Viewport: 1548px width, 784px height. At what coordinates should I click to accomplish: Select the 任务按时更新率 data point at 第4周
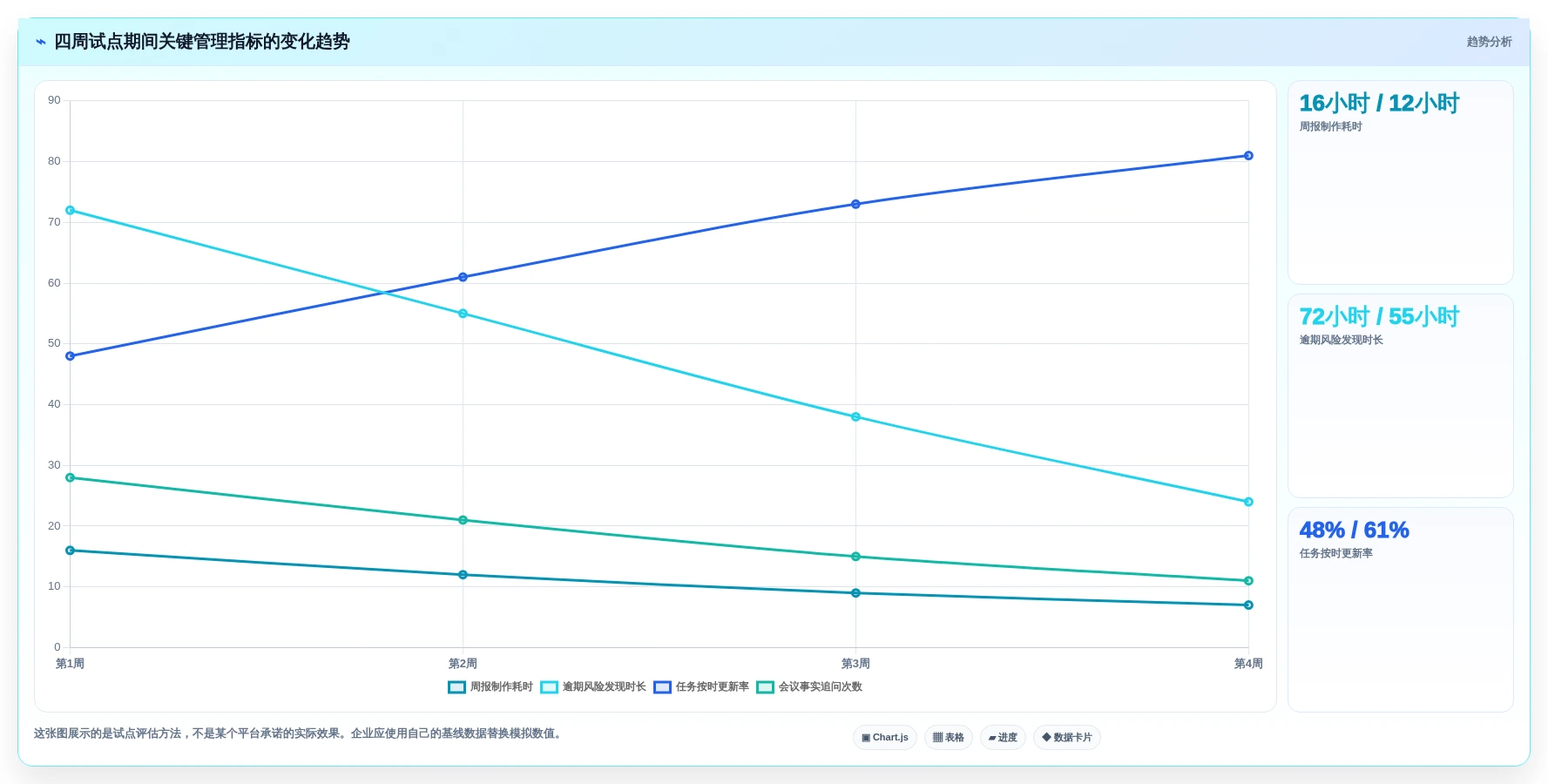coord(1248,156)
